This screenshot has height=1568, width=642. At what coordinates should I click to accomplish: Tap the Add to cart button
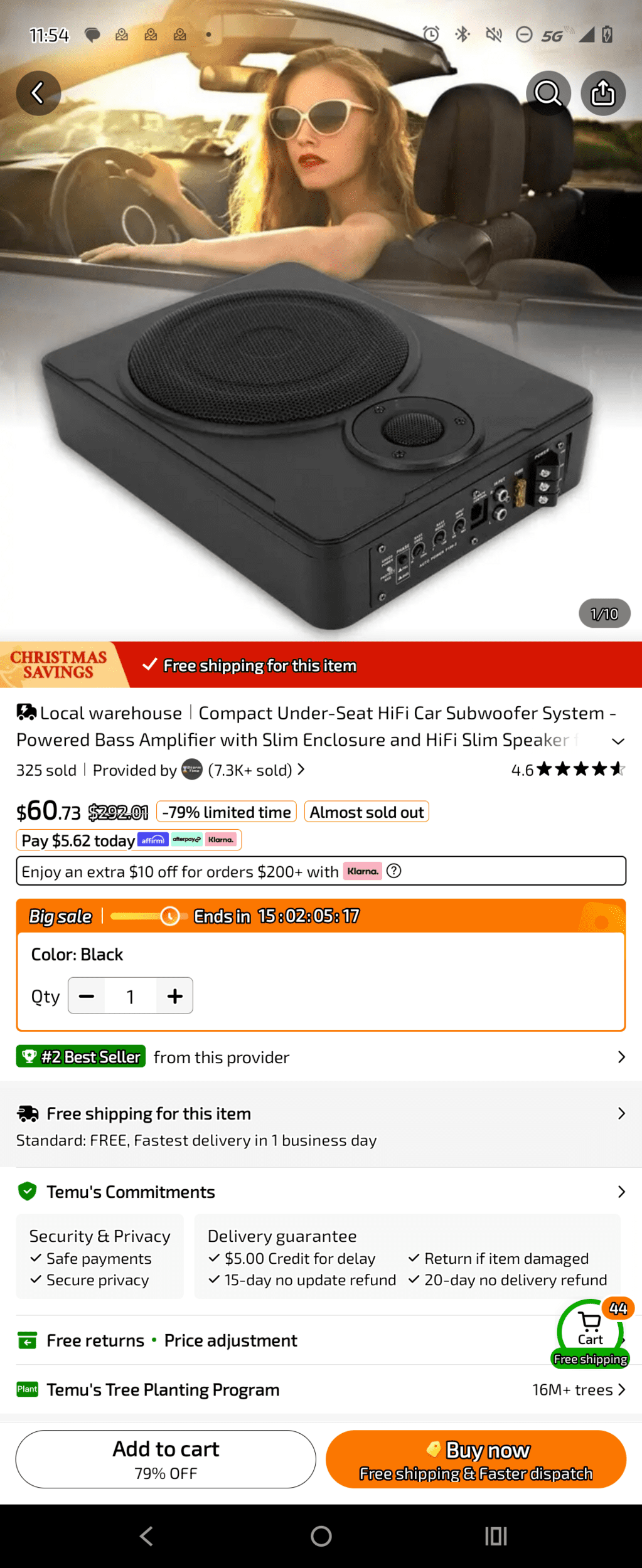click(x=166, y=1459)
